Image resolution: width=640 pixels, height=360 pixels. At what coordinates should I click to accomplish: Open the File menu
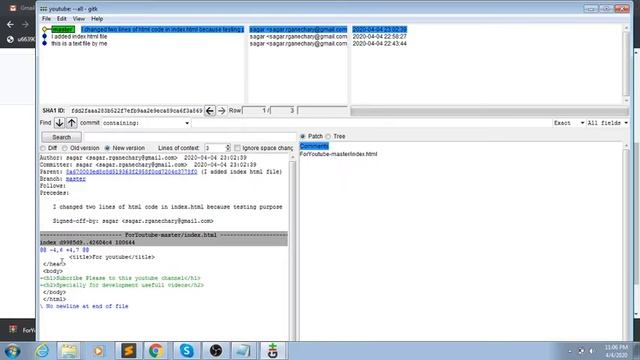tap(46, 19)
